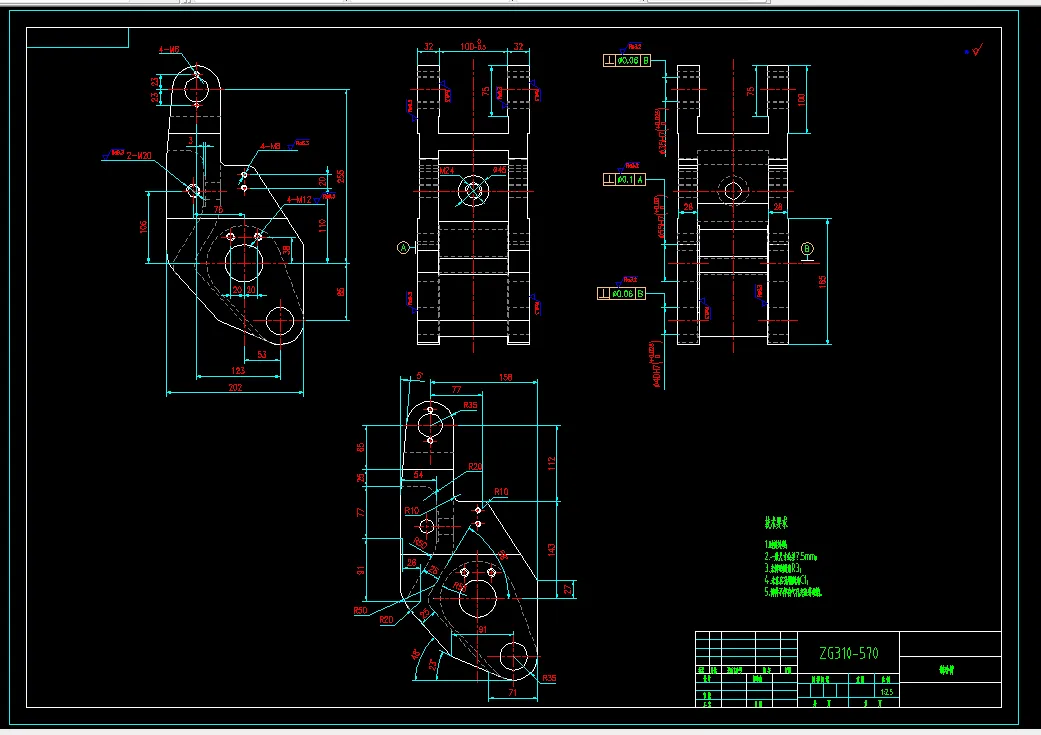Click the 54 horizontal dimension
The height and width of the screenshot is (735, 1041).
pos(418,475)
